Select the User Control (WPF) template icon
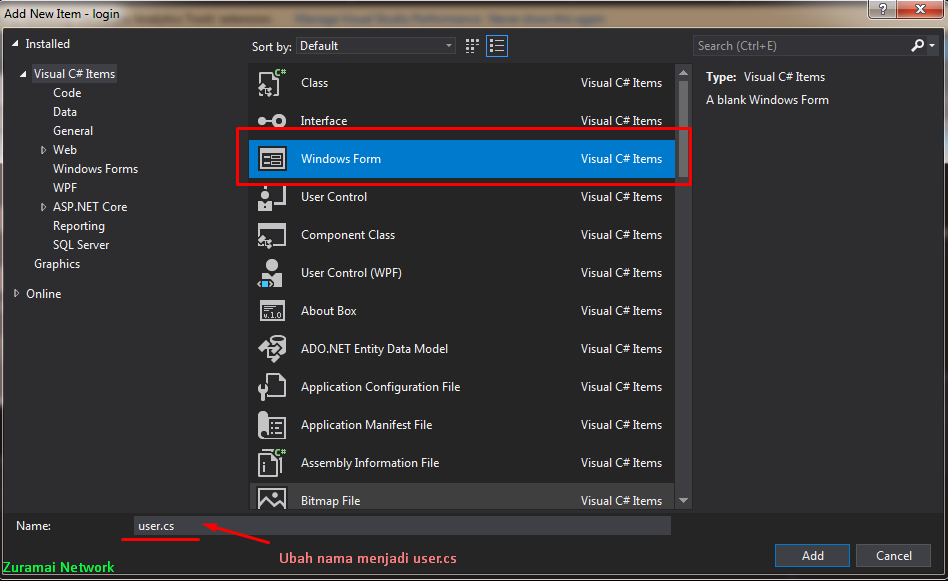 (268, 272)
